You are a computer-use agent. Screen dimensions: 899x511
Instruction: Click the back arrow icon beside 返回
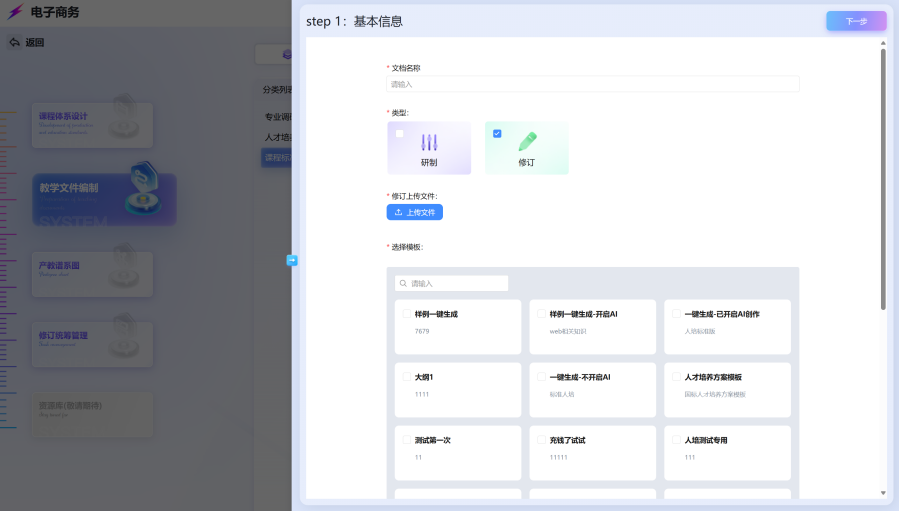(14, 42)
